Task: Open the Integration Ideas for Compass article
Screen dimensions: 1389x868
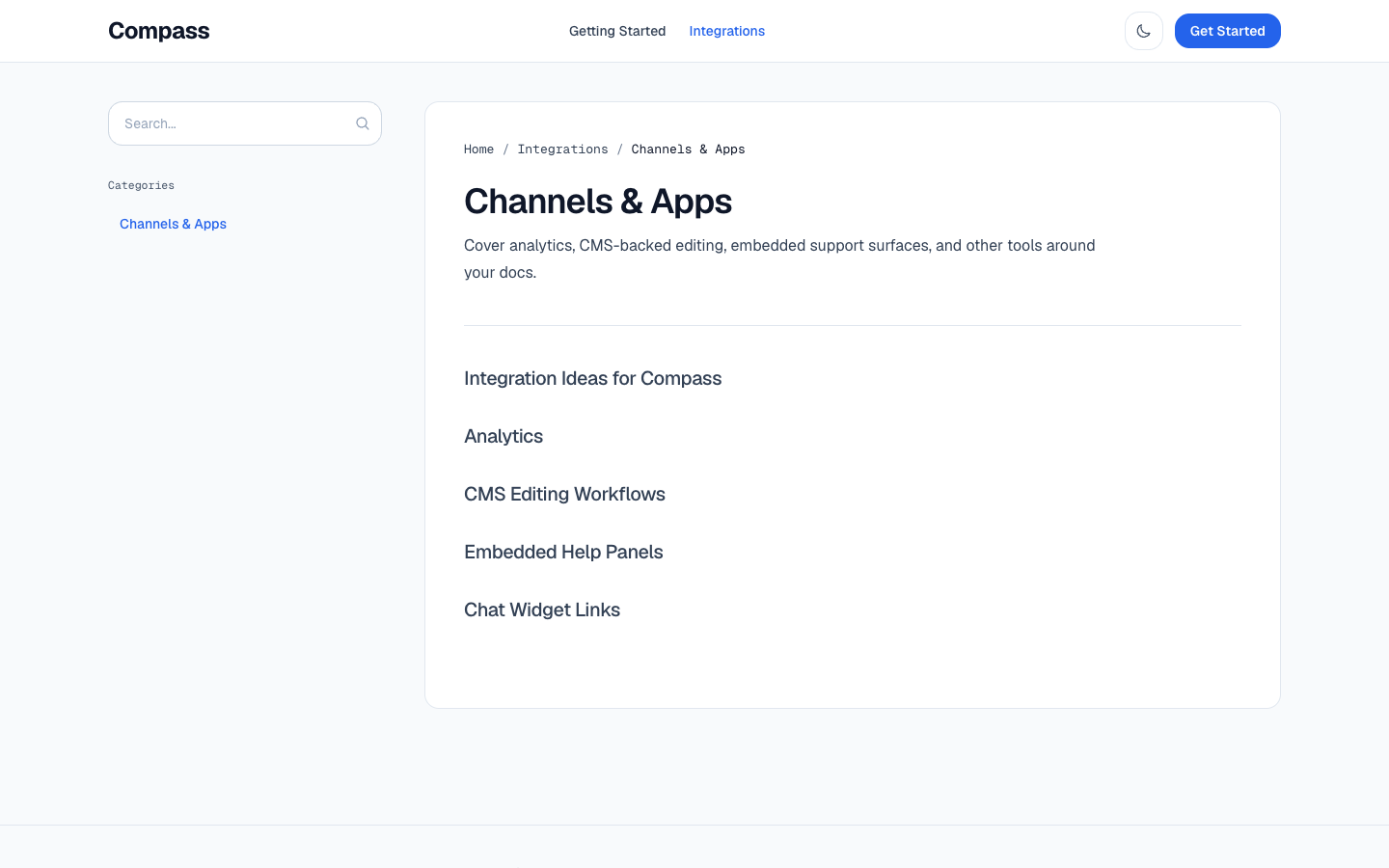Action: click(592, 378)
